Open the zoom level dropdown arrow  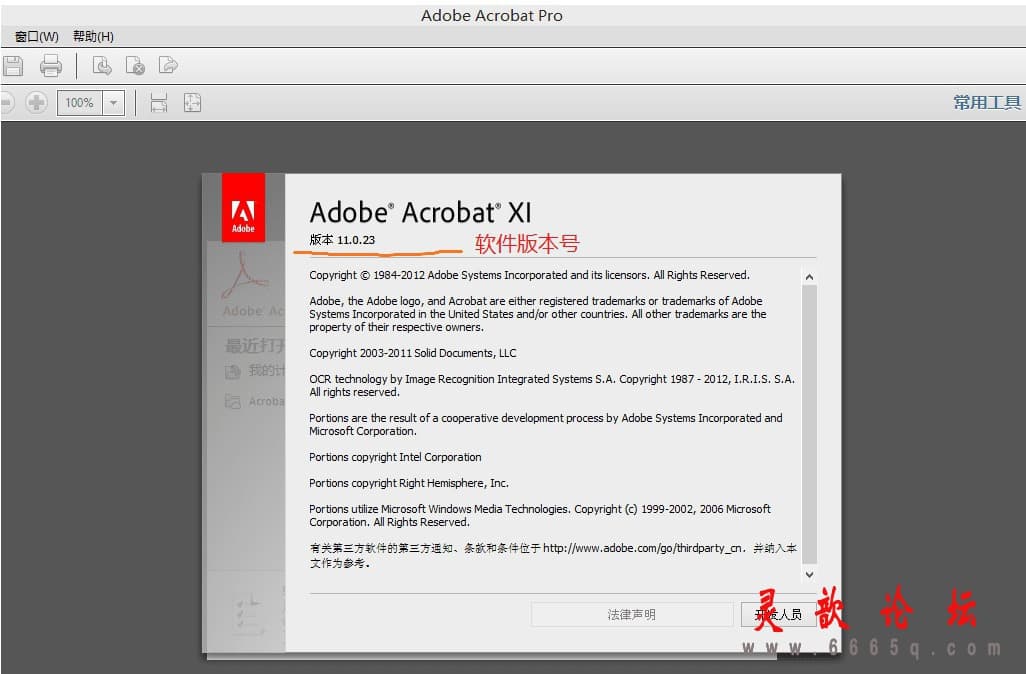(x=113, y=103)
